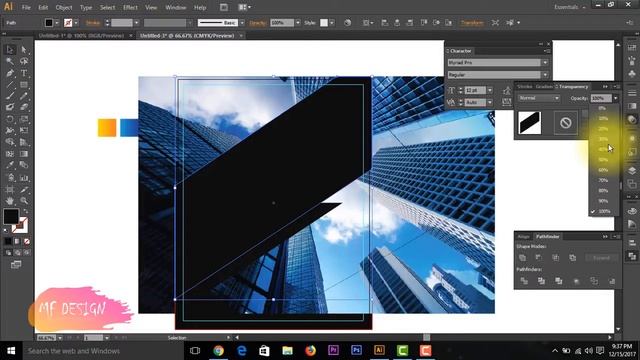Pick the Rotate tool
The image size is (640, 360).
point(10,119)
